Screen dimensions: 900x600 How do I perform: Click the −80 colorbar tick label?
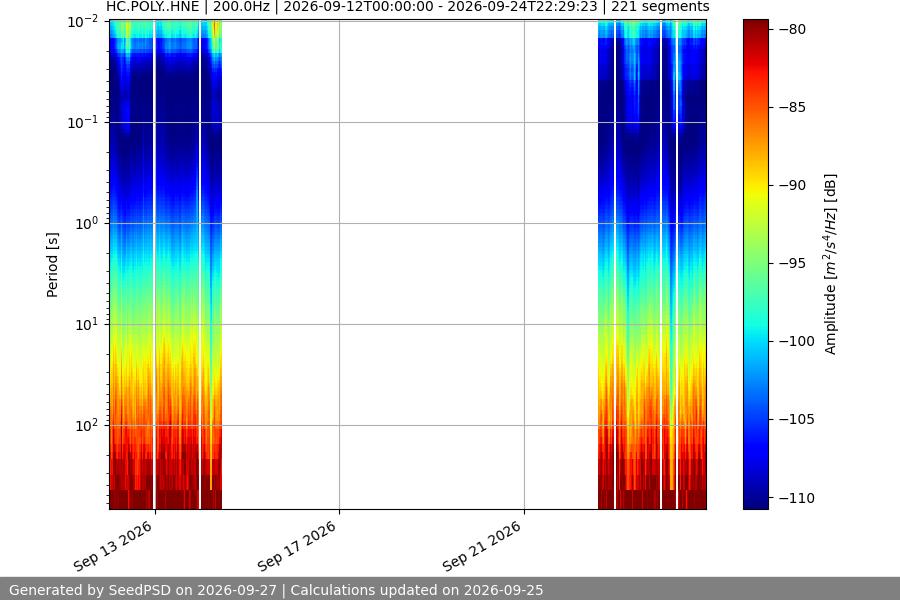[x=792, y=29]
